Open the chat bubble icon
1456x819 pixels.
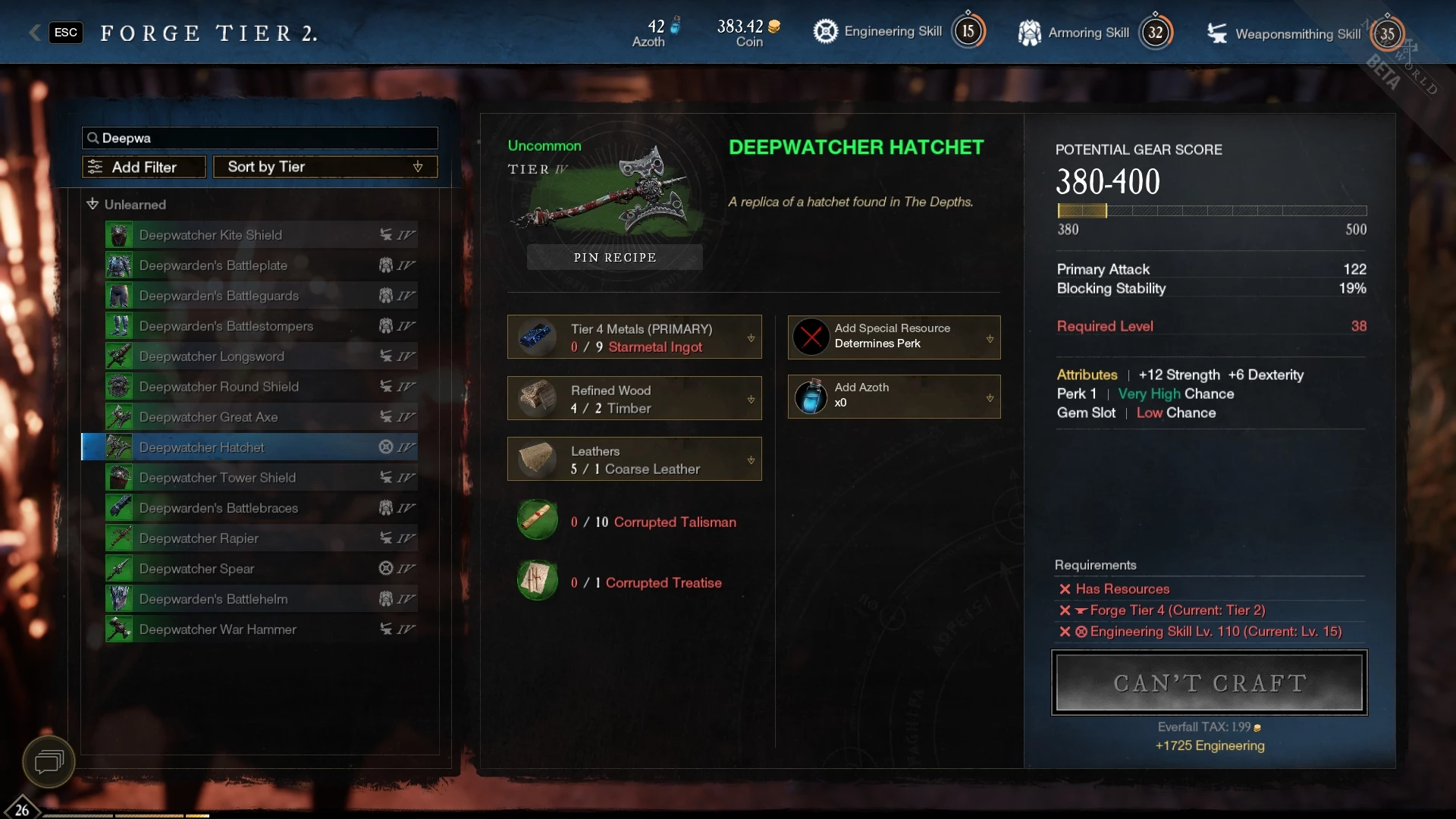click(x=49, y=761)
